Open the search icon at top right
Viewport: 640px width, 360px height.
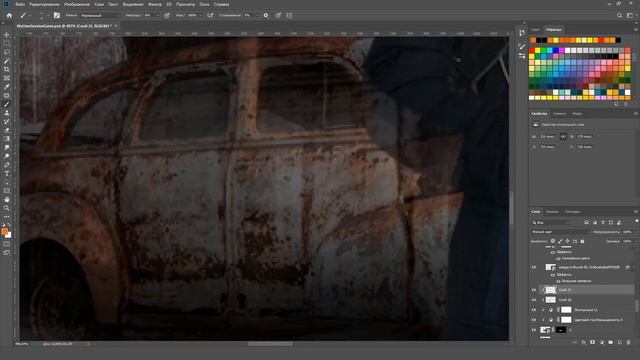(x=620, y=15)
